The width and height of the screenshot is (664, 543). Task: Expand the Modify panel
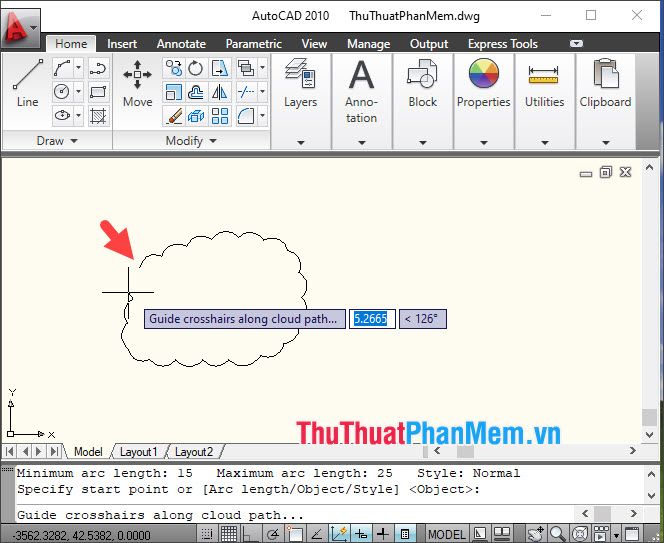191,141
